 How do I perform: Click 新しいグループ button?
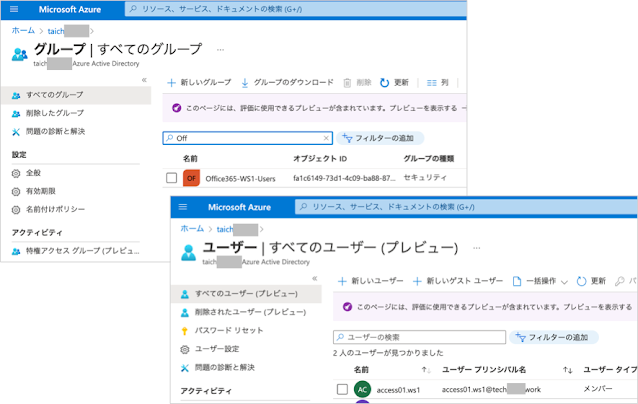pyautogui.click(x=199, y=83)
